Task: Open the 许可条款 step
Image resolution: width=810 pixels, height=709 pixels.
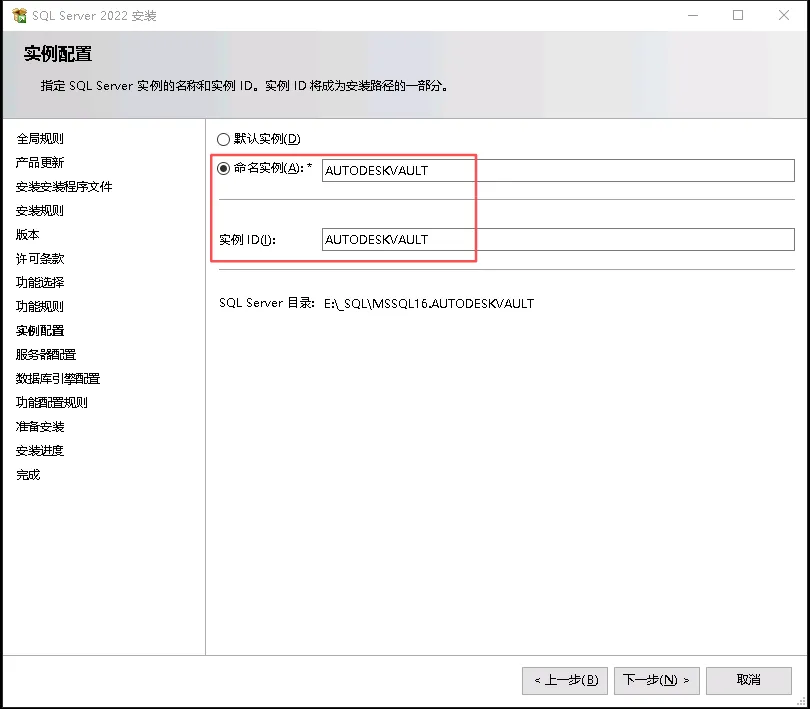Action: [40, 259]
